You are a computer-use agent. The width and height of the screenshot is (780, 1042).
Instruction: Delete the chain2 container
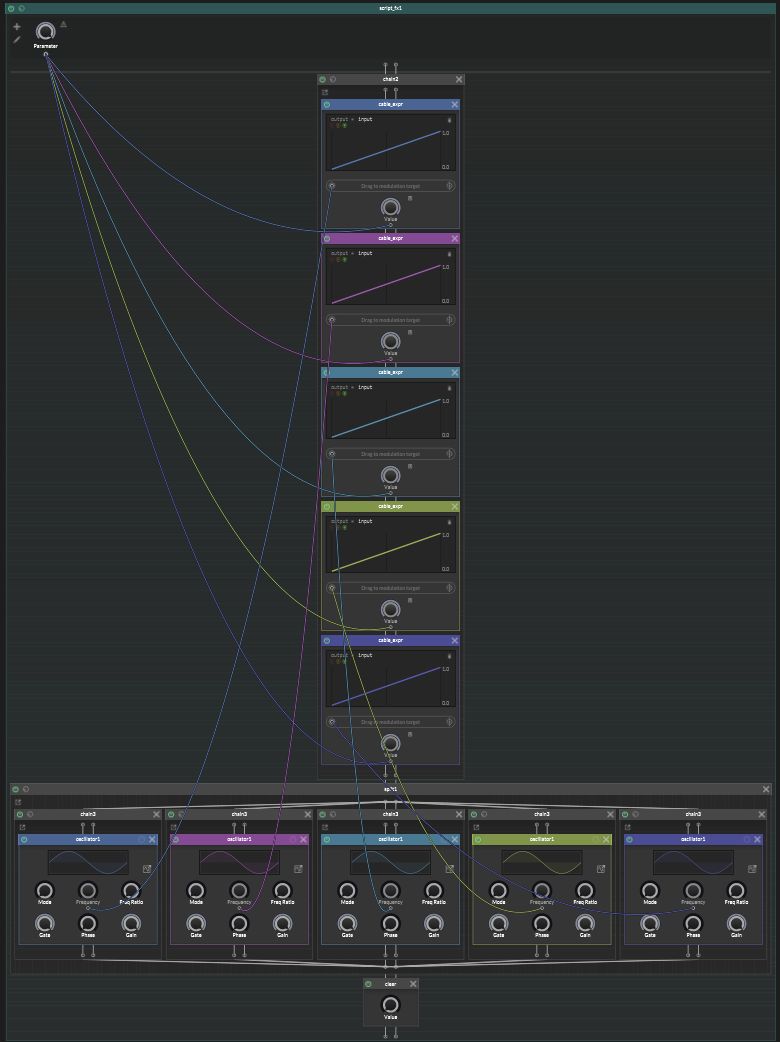tap(458, 79)
